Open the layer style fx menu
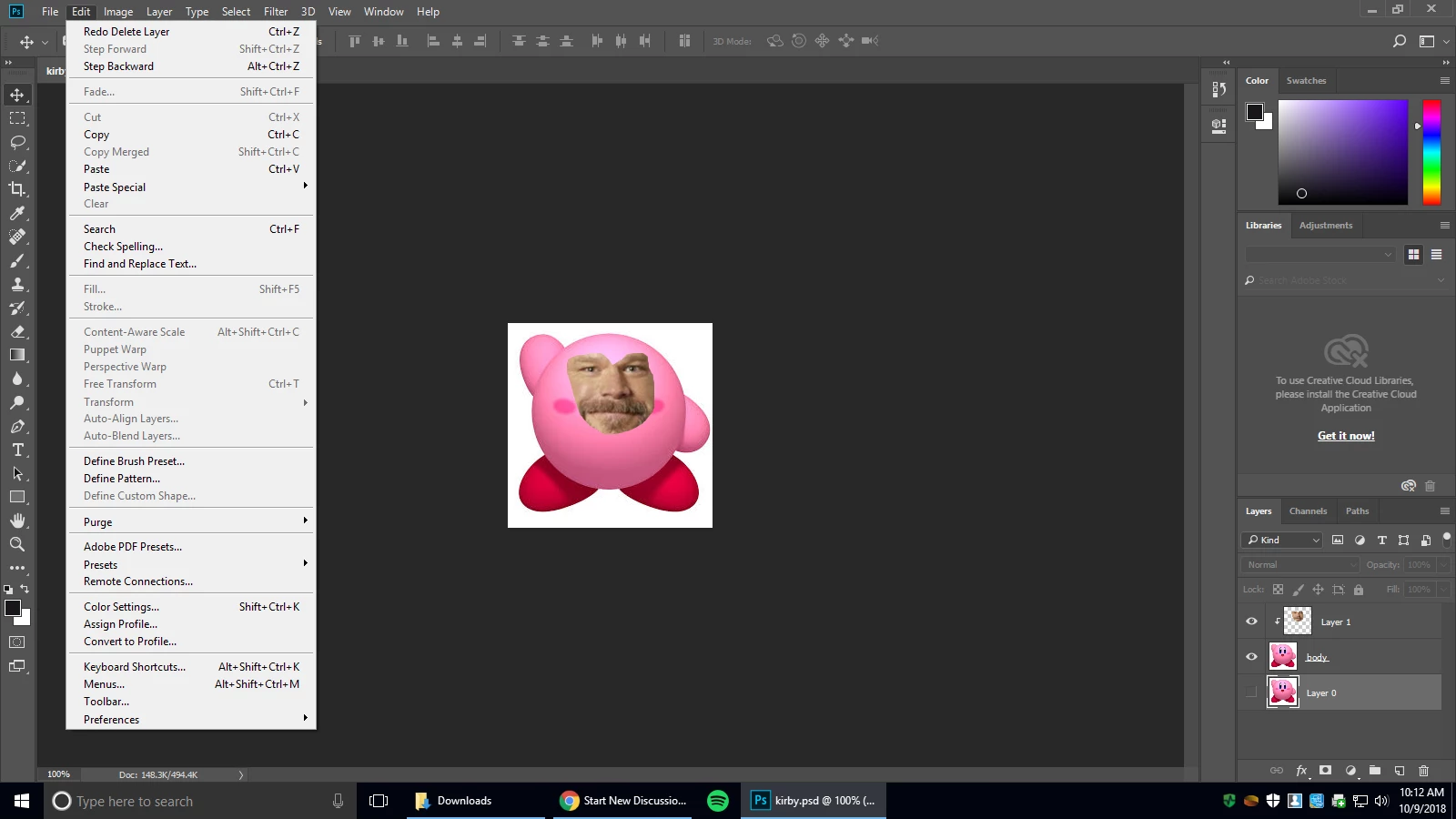 pos(1301,771)
